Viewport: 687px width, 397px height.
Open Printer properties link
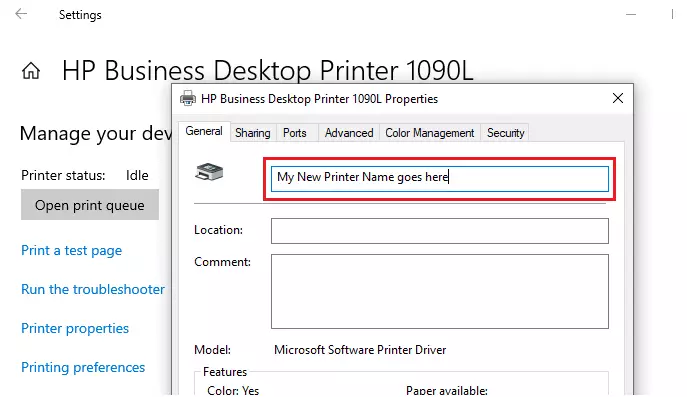coord(75,329)
